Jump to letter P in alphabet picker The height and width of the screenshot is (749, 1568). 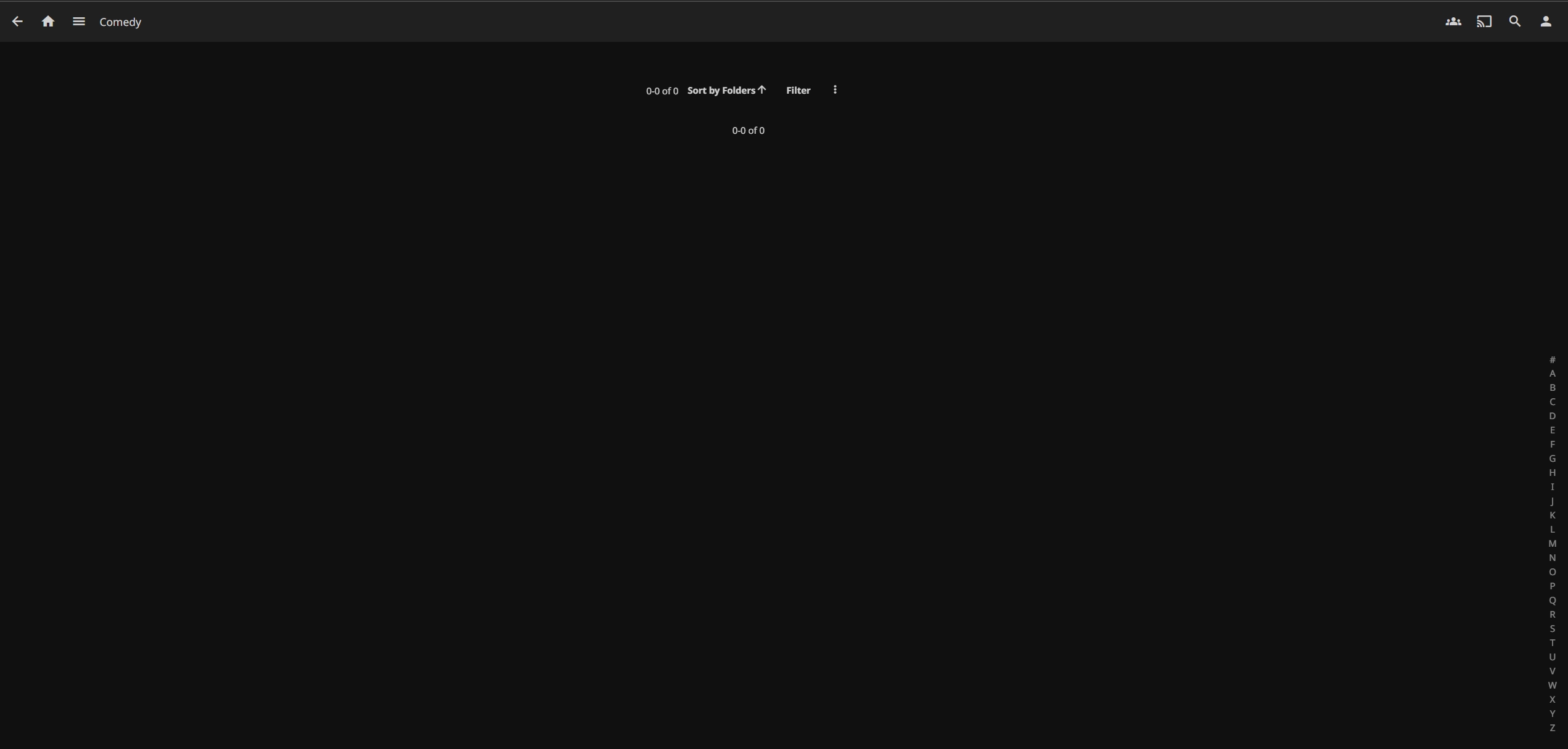tap(1552, 586)
